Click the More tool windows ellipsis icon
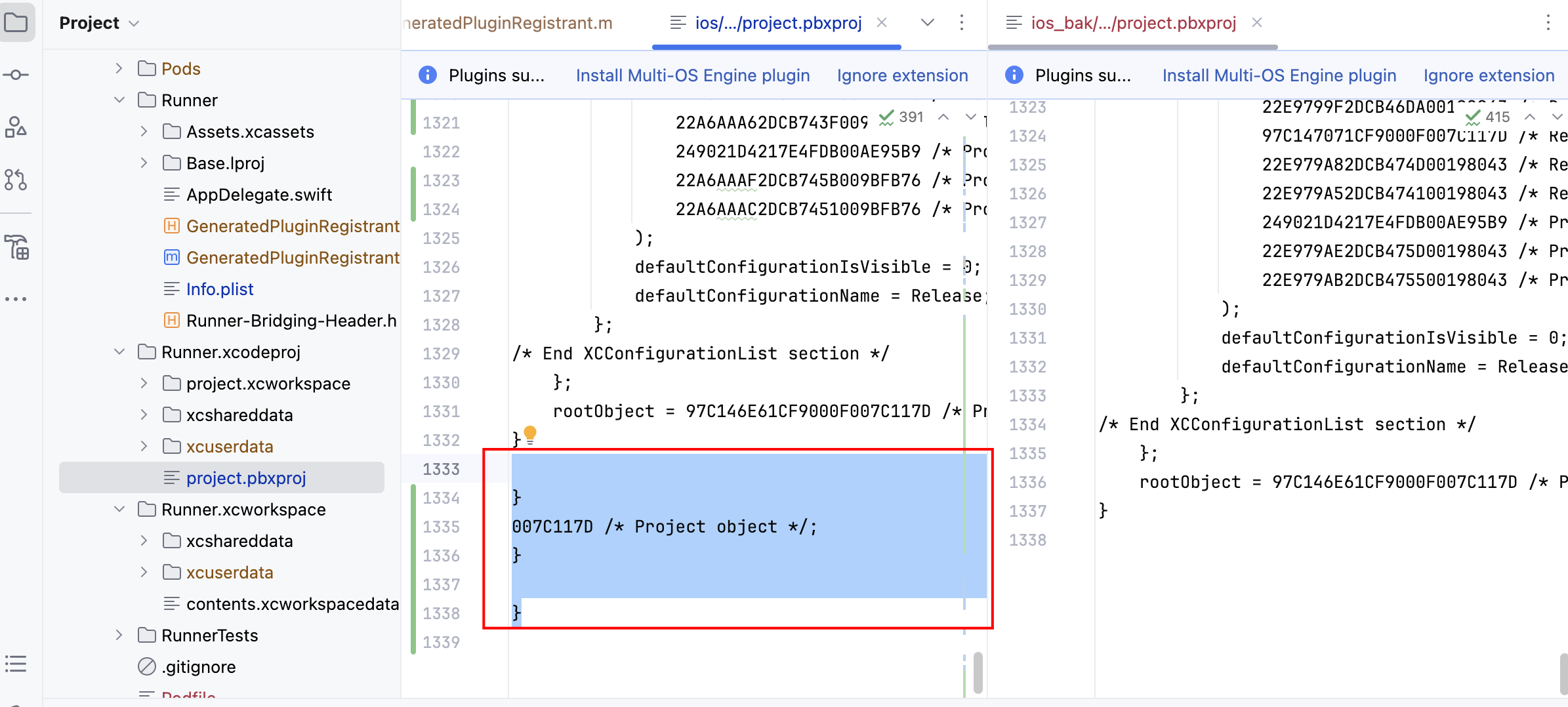 pyautogui.click(x=16, y=299)
